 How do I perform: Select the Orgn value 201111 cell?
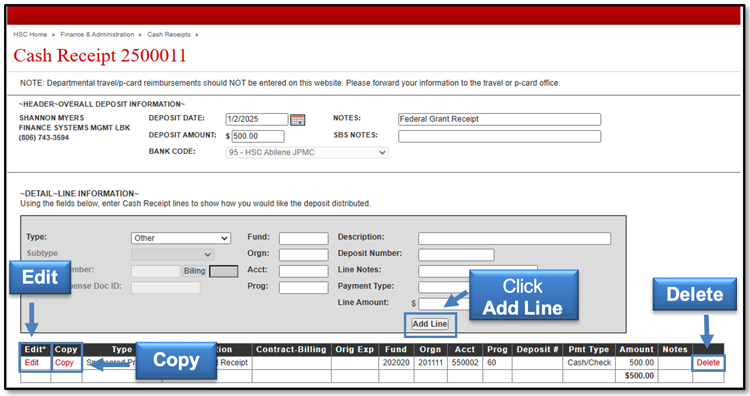click(430, 363)
